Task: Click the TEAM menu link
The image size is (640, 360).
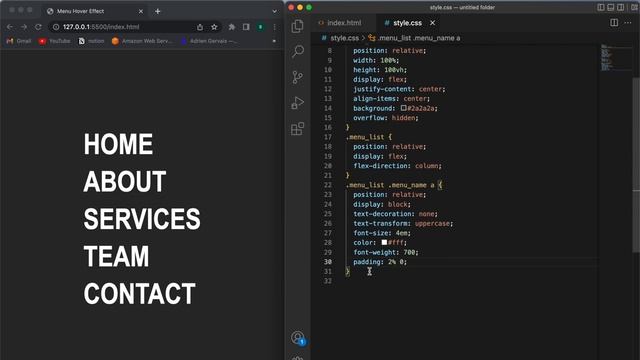Action: 116,256
